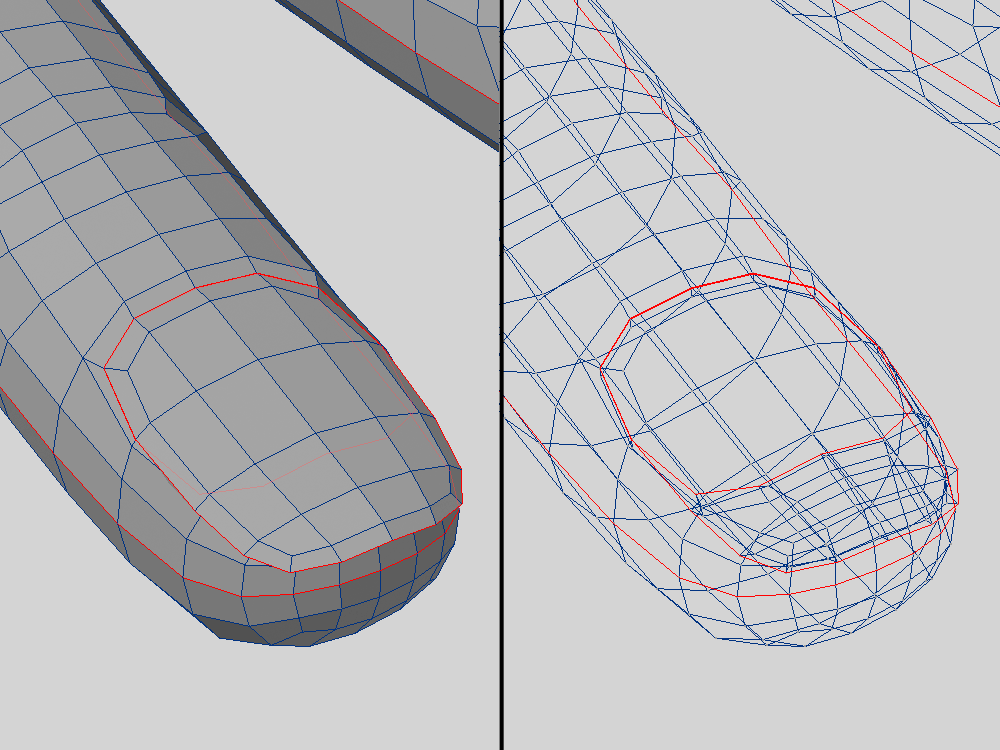Click the top vertex of the wireframe nail loop
Screen dimensions: 1000x750
pos(752,274)
